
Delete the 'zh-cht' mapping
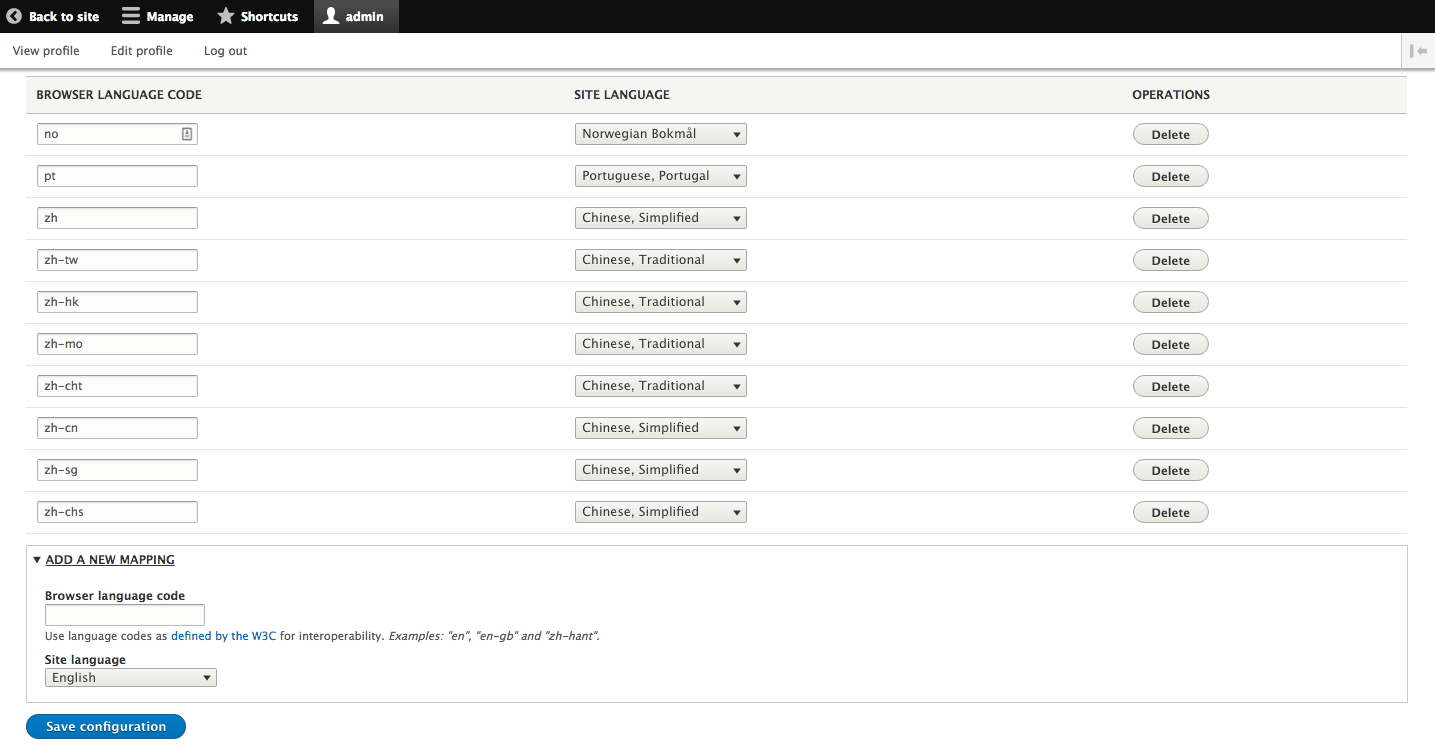[1170, 386]
